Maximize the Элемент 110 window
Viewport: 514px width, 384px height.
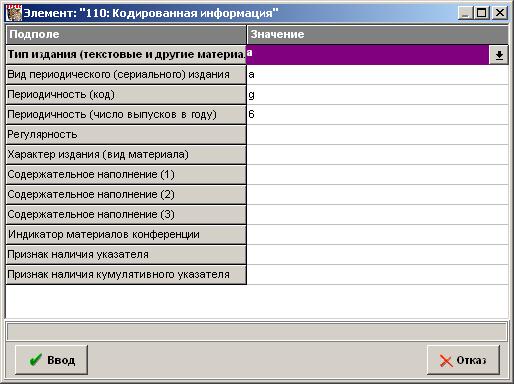click(482, 13)
